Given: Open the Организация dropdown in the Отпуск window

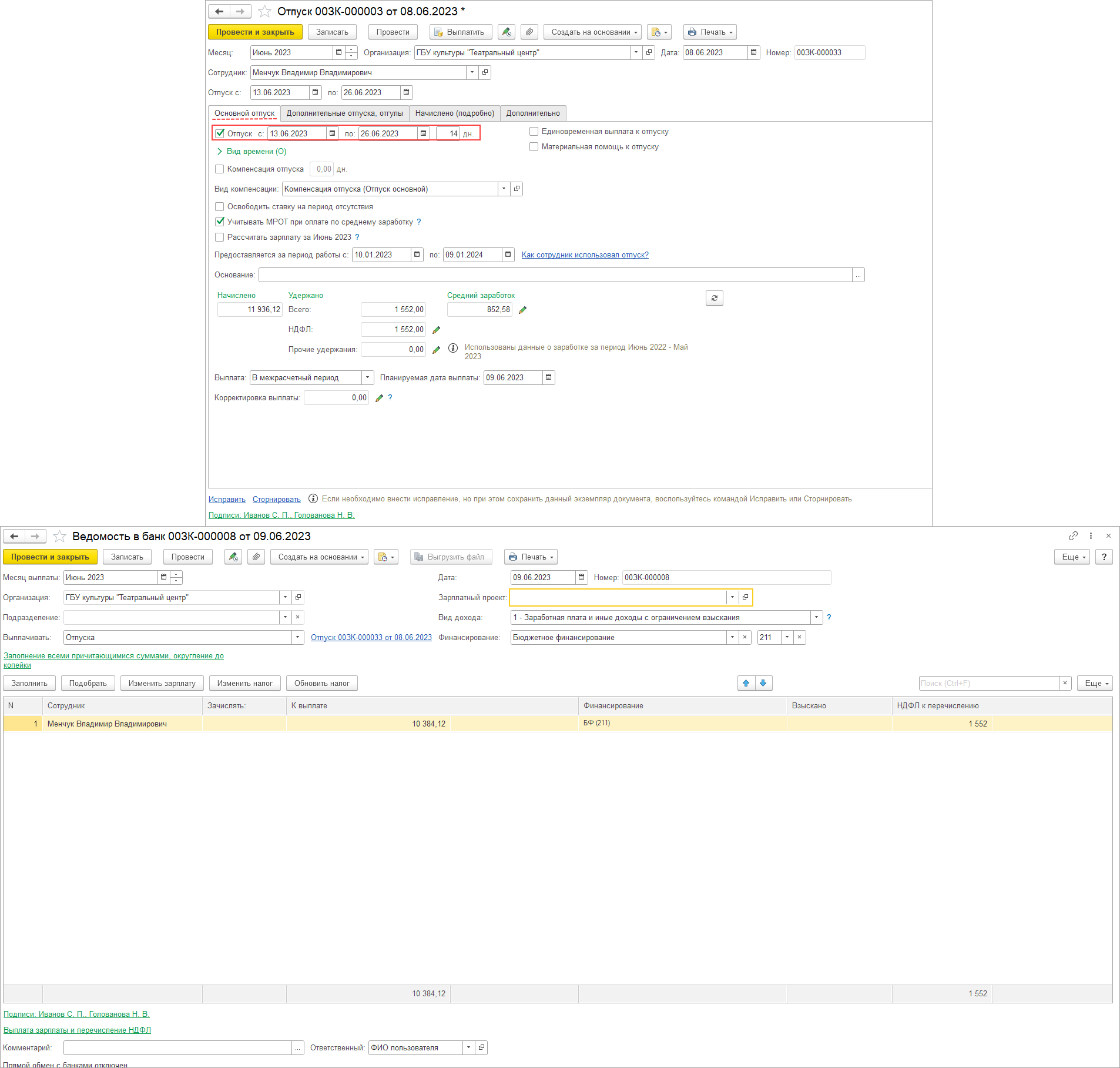Looking at the screenshot, I should click(x=636, y=52).
